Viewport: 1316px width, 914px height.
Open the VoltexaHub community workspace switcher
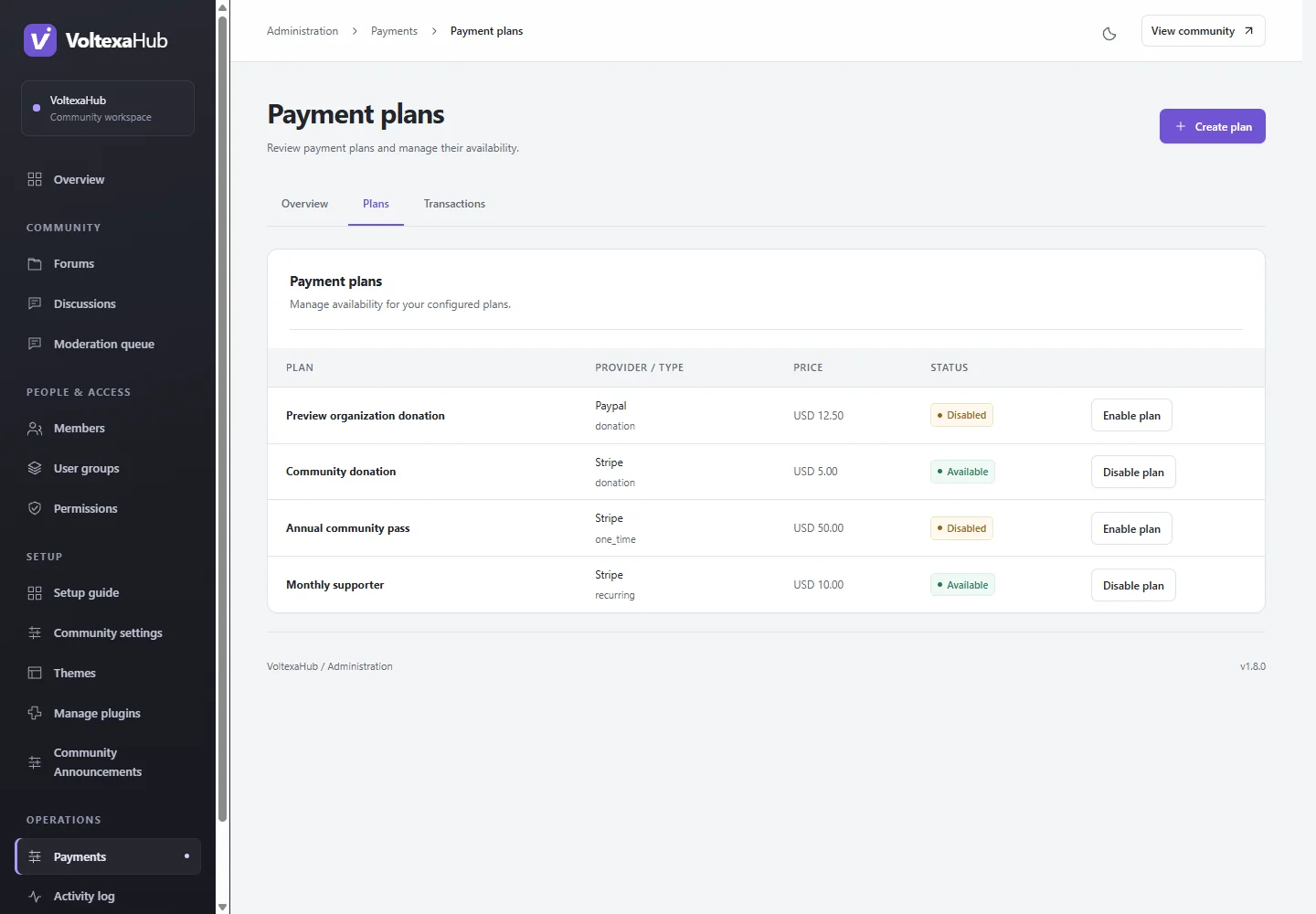point(108,108)
